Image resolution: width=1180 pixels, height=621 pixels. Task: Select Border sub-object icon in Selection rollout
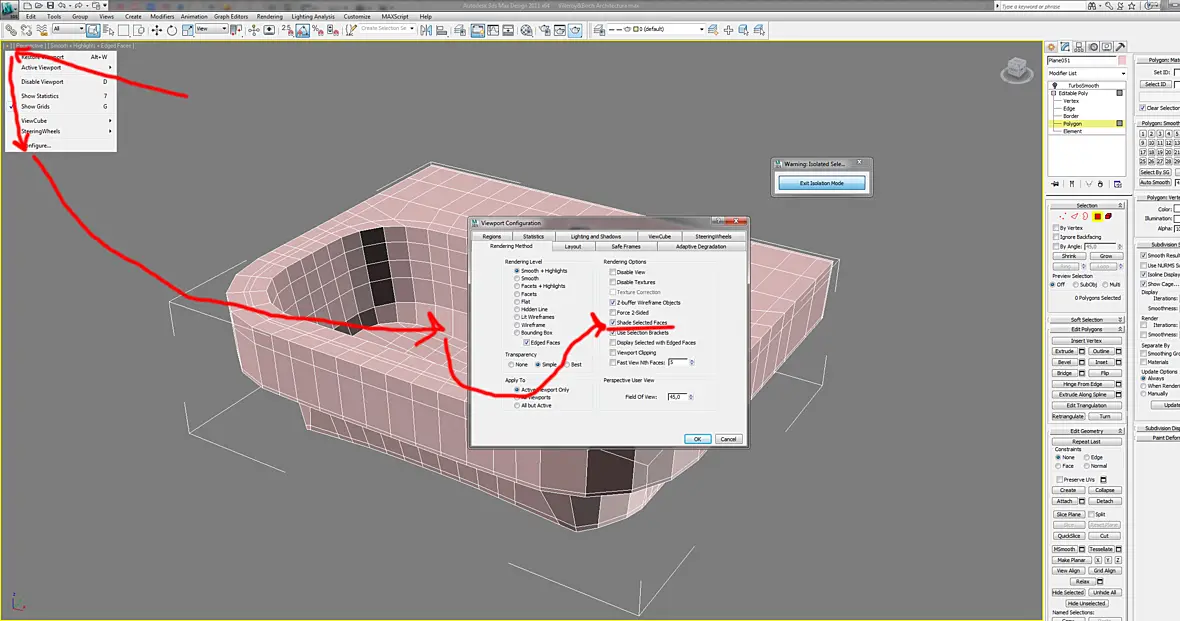point(1085,216)
